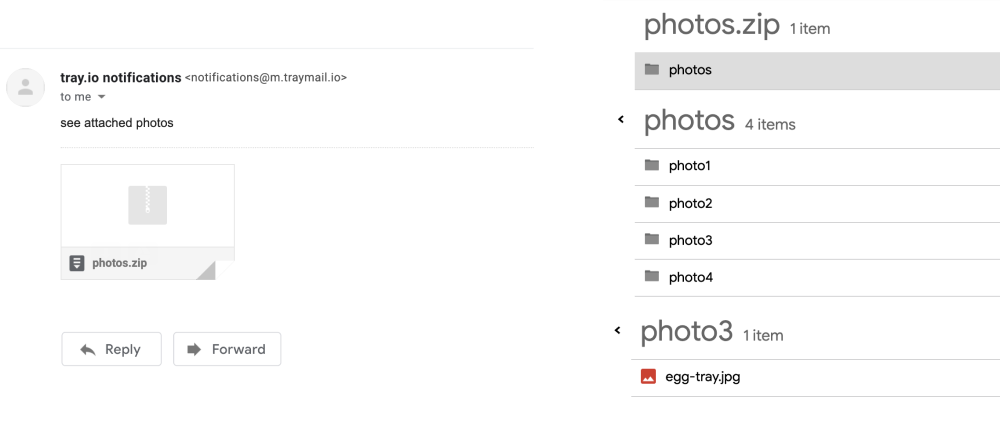Click the photo4 folder icon

[x=652, y=276]
